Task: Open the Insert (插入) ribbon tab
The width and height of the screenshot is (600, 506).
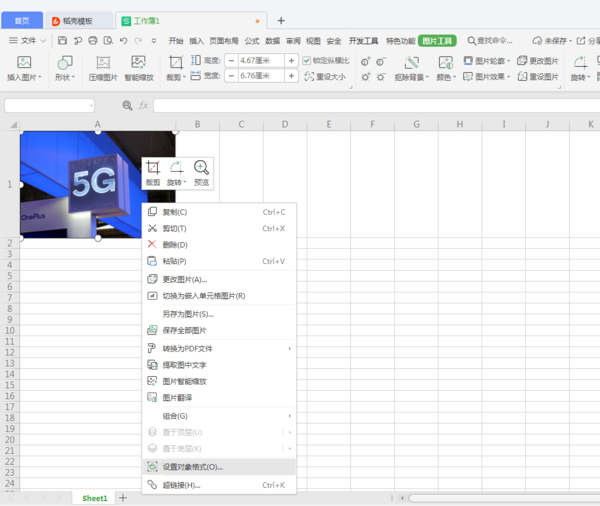Action: (196, 41)
